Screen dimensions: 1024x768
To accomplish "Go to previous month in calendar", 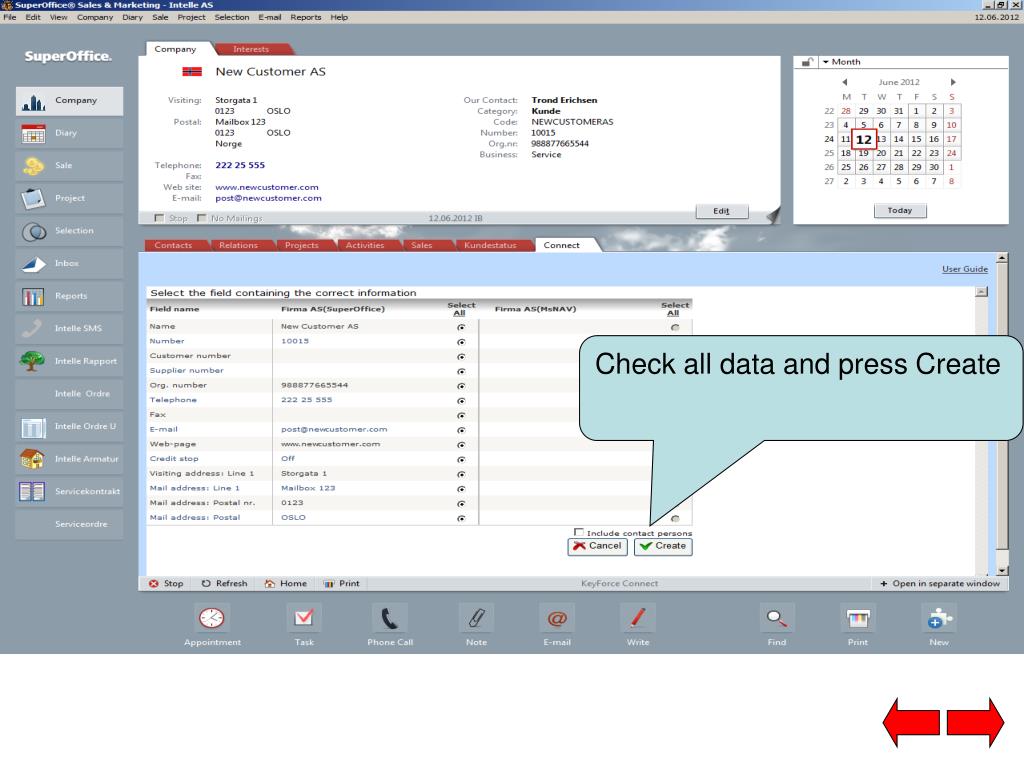I will (x=844, y=82).
